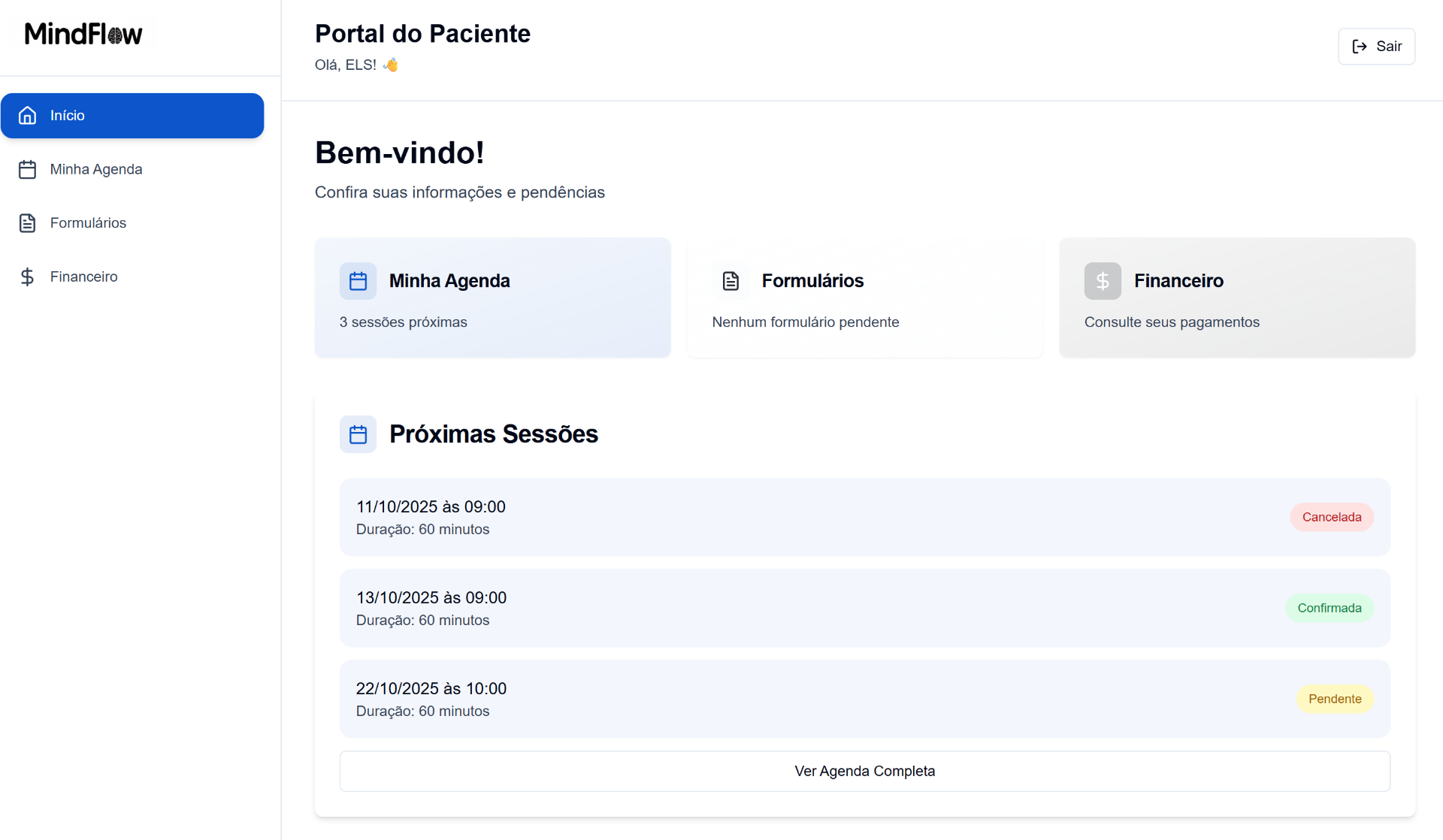The height and width of the screenshot is (840, 1443).
Task: Click the Cancelada status badge
Action: [x=1331, y=517]
